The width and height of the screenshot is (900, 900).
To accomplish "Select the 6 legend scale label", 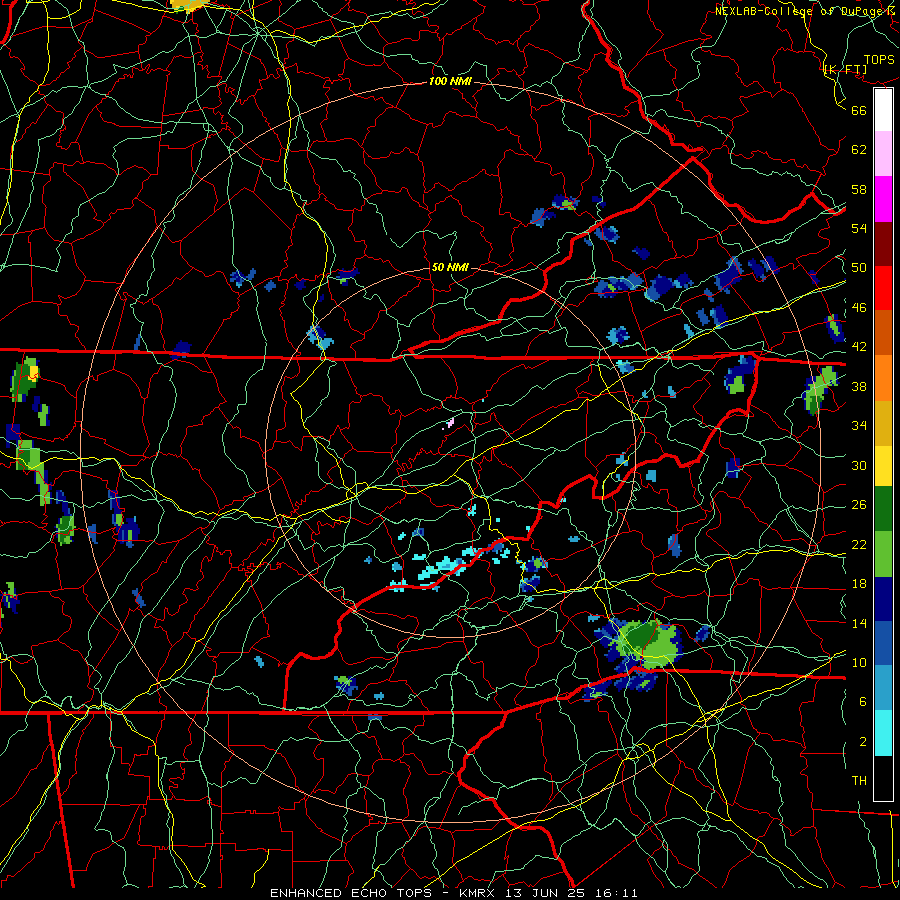I will [x=862, y=701].
